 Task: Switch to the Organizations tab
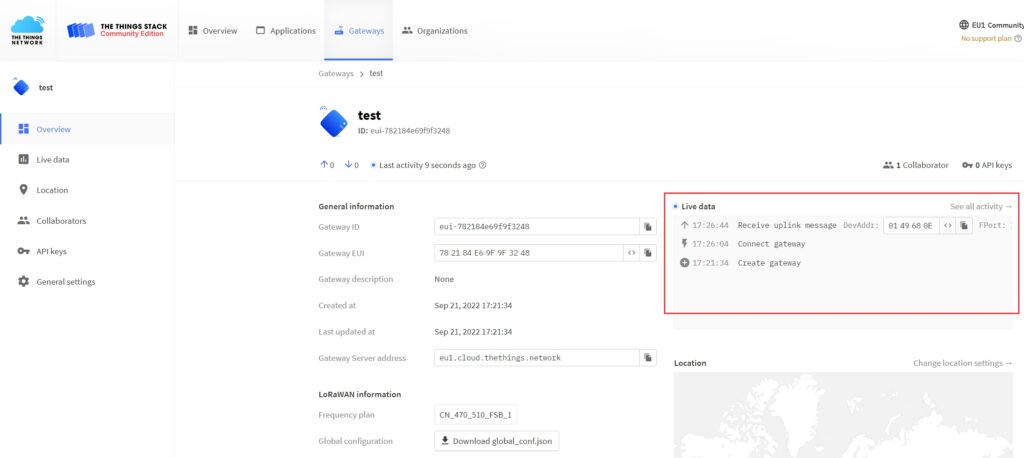[435, 31]
